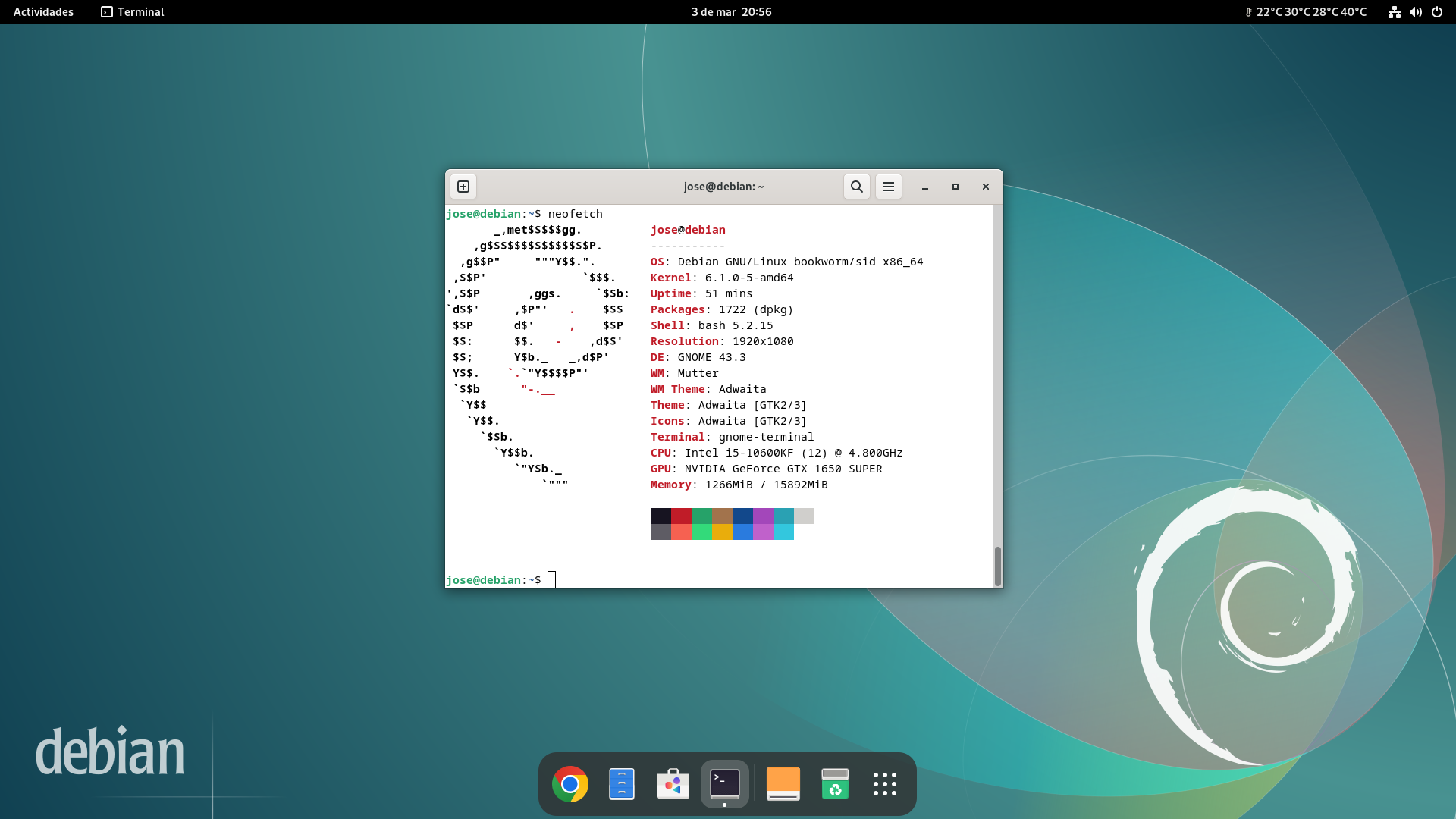Click the terminal vertical scrollbar

[998, 566]
